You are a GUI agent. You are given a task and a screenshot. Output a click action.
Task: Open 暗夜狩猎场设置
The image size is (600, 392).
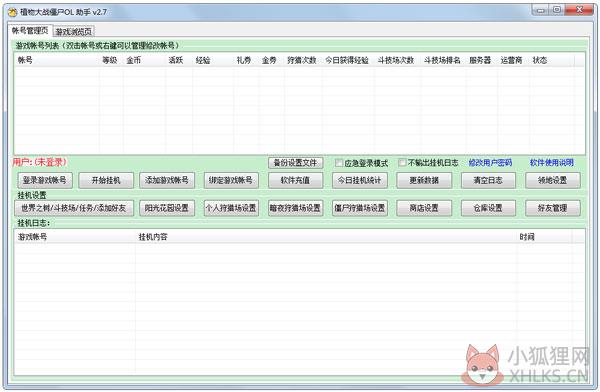(x=295, y=208)
